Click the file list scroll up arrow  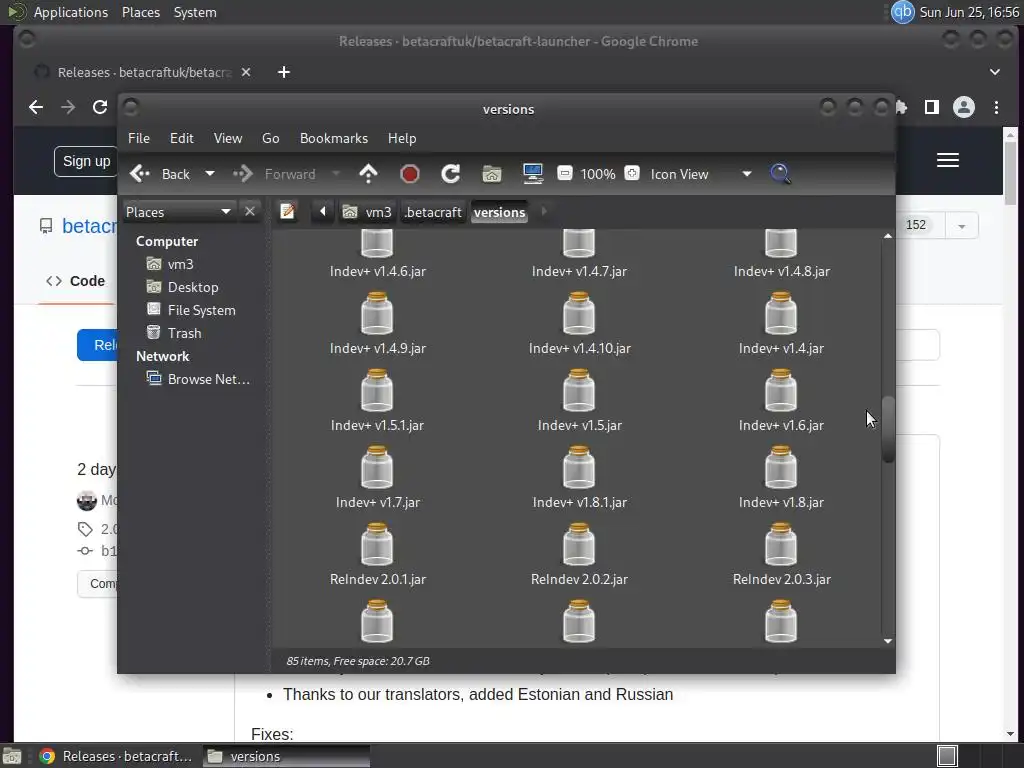click(x=888, y=236)
